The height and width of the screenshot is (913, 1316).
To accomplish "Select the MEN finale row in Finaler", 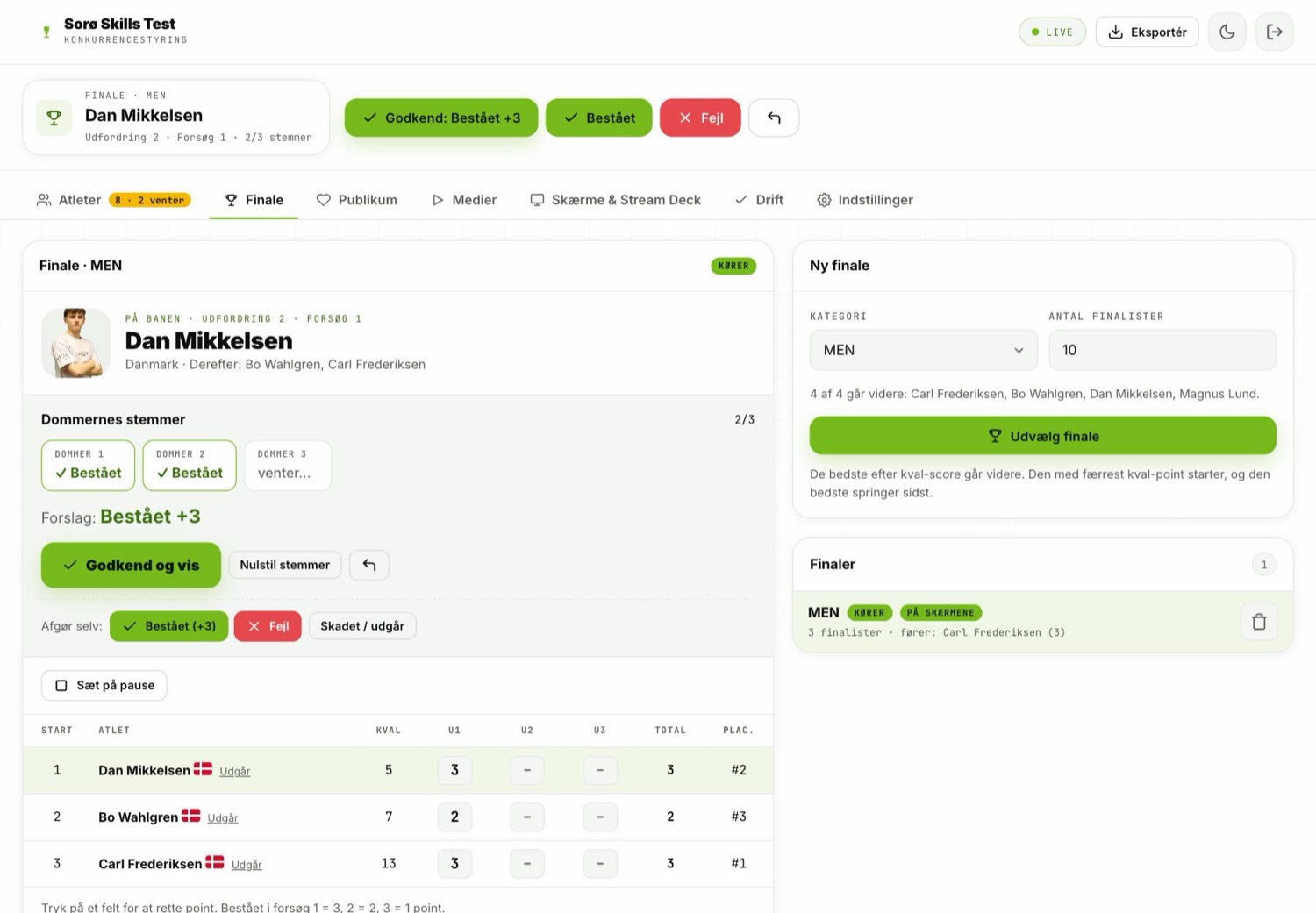I will pyautogui.click(x=1042, y=622).
